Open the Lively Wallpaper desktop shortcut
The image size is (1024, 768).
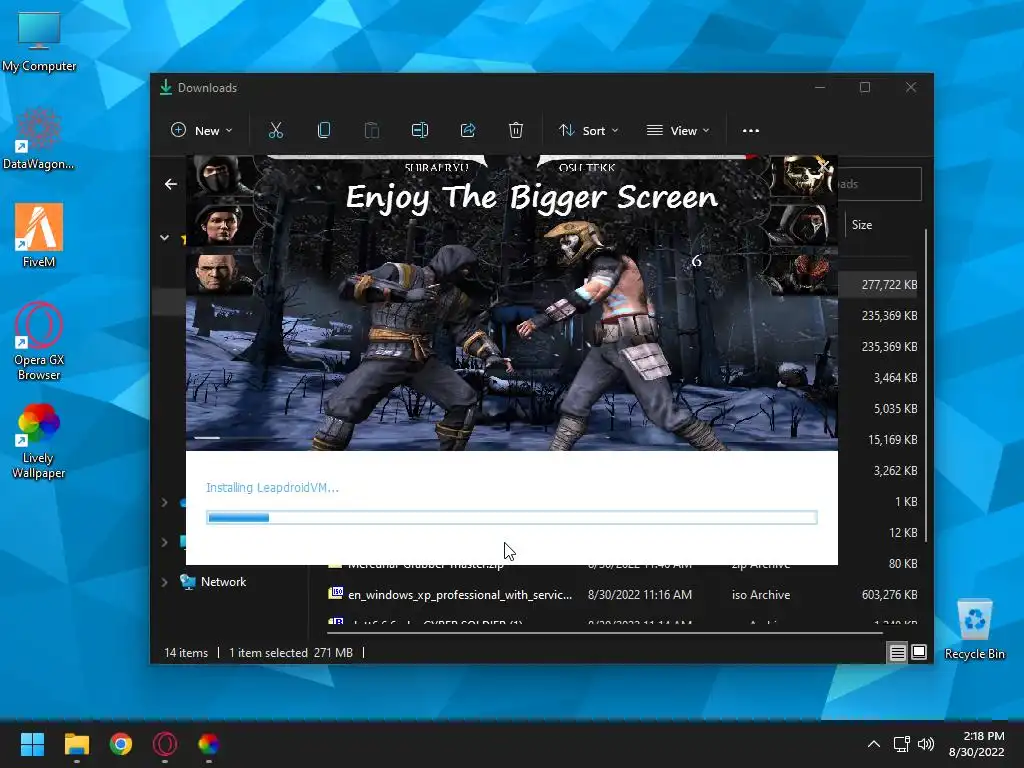(39, 441)
